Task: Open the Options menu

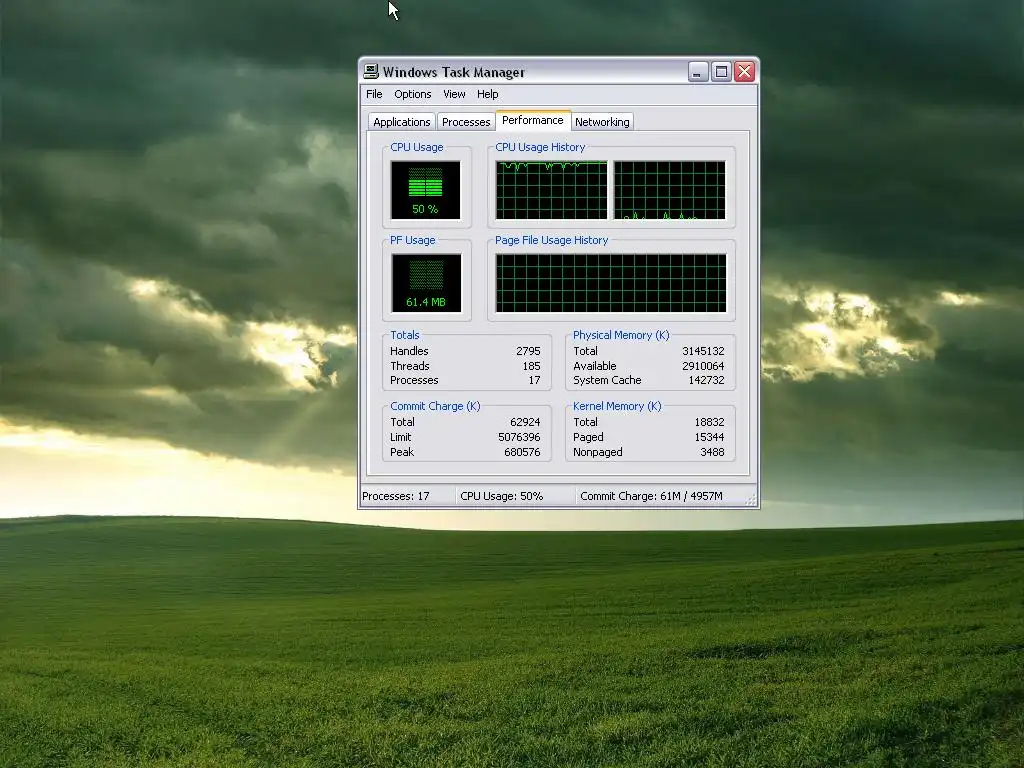Action: click(x=413, y=94)
